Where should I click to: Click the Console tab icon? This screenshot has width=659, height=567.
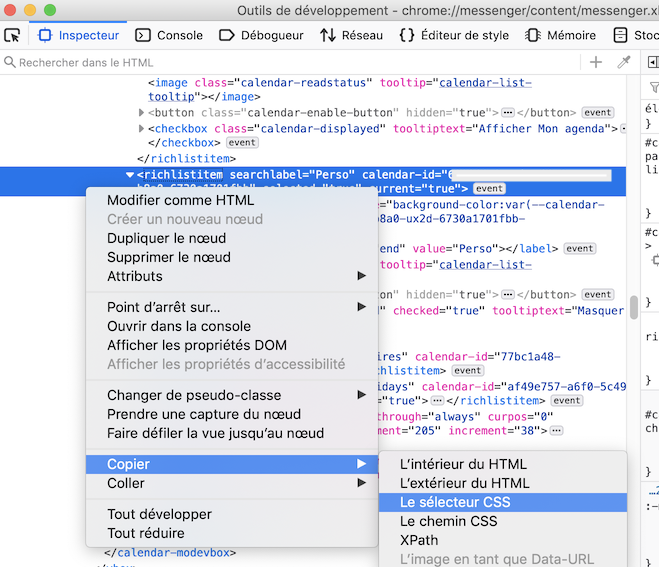143,35
